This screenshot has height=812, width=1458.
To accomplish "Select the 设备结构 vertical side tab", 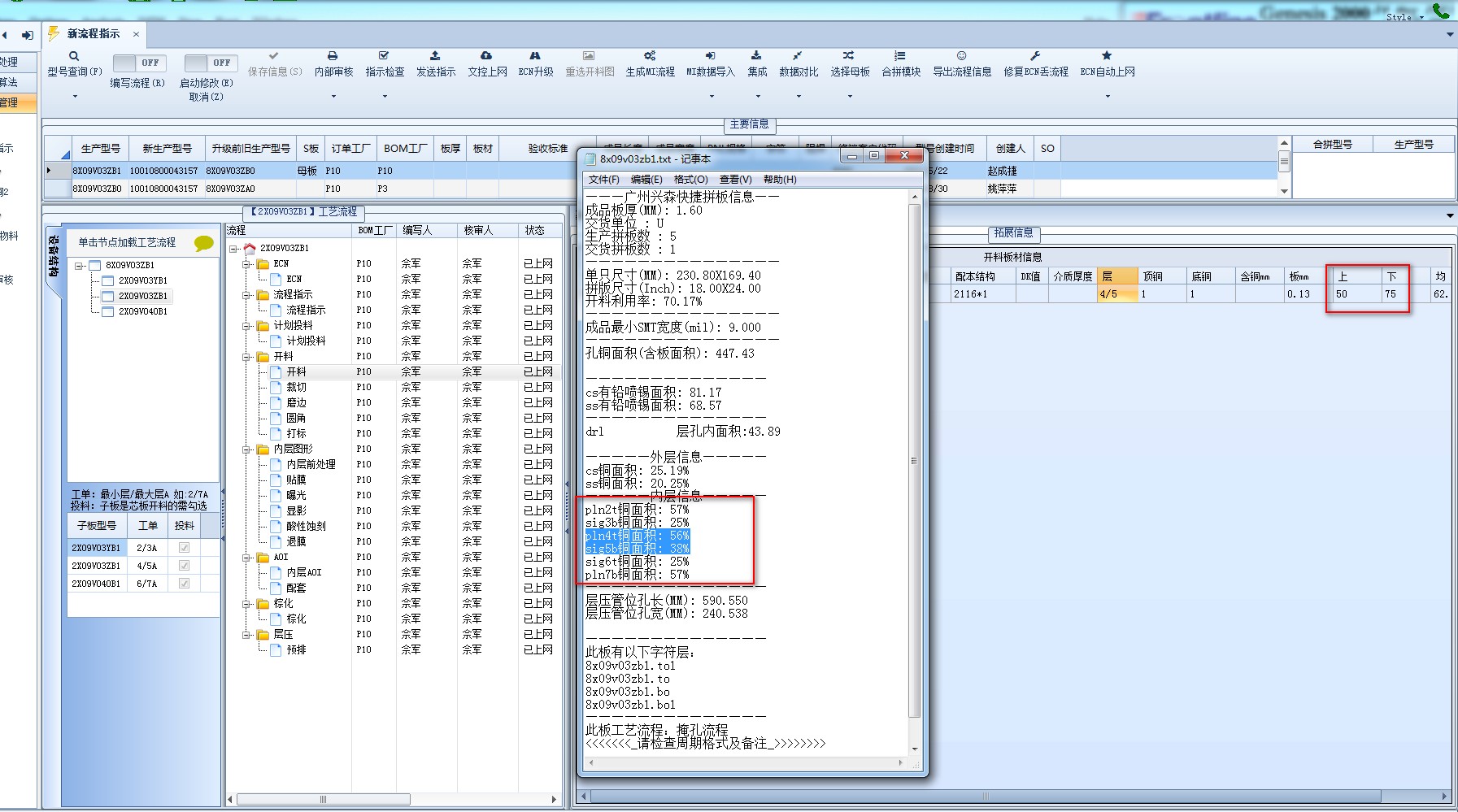I will 53,256.
